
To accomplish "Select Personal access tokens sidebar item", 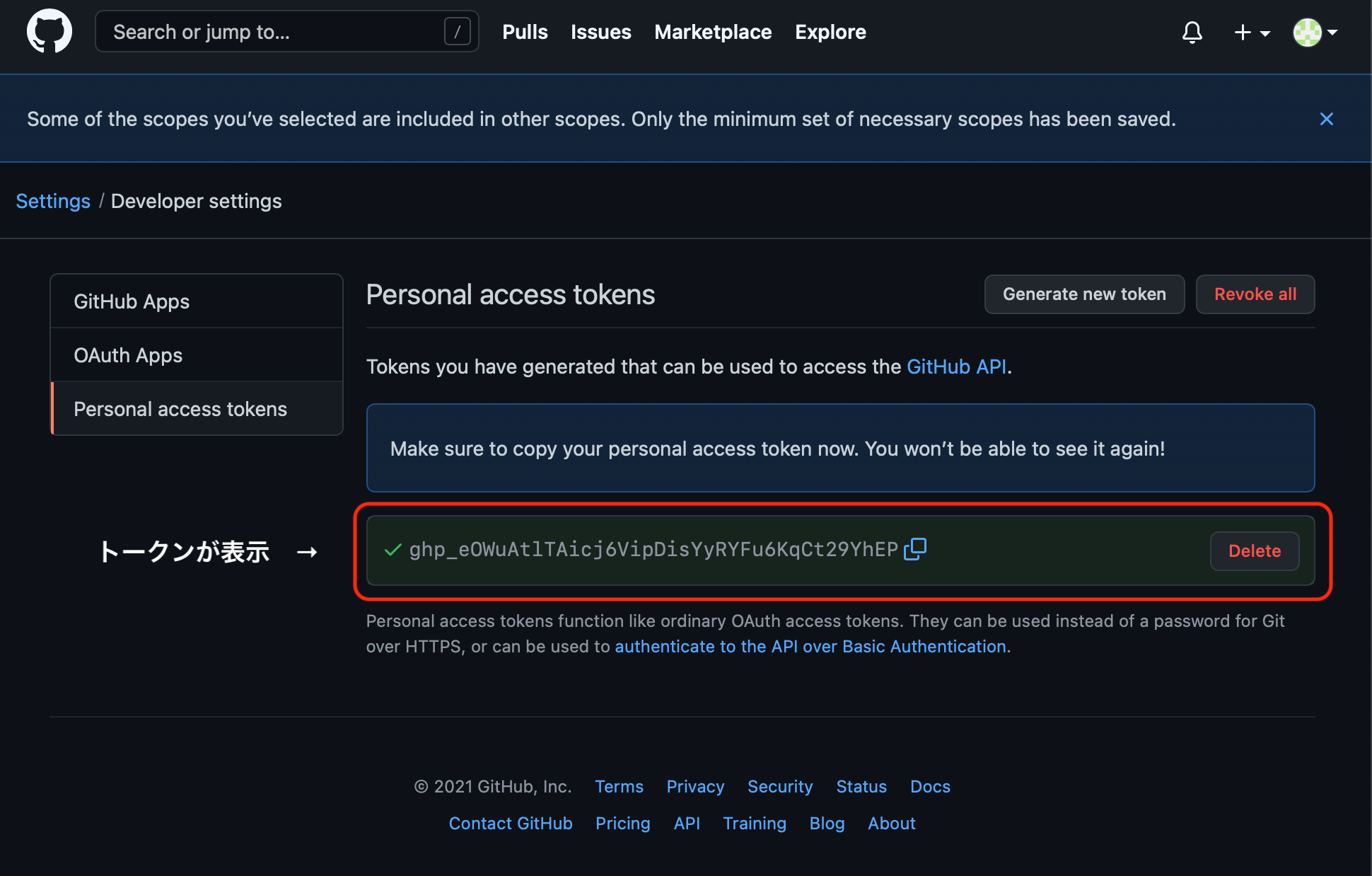I will click(180, 409).
